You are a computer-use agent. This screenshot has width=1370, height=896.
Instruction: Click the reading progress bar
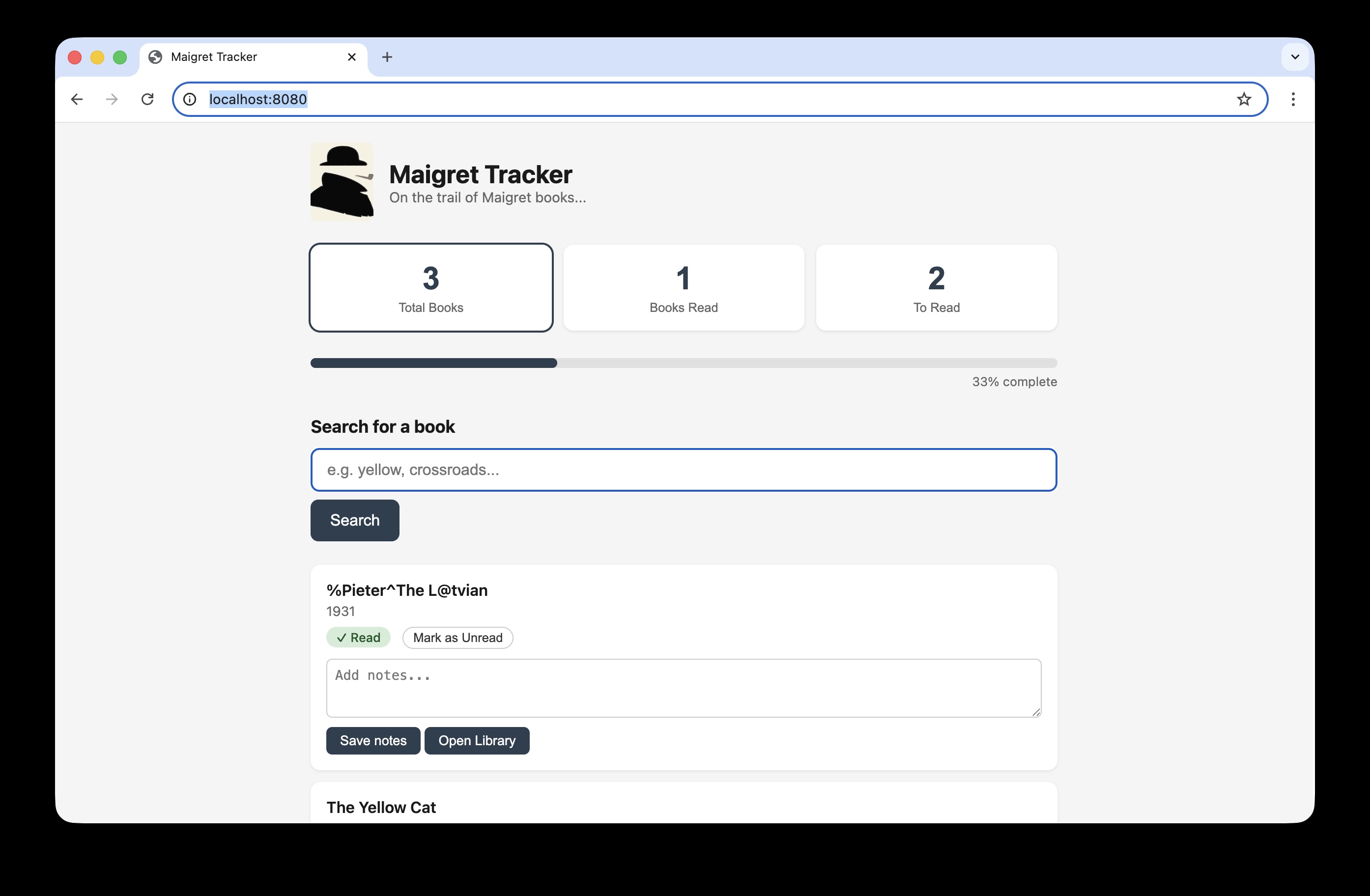coord(683,363)
